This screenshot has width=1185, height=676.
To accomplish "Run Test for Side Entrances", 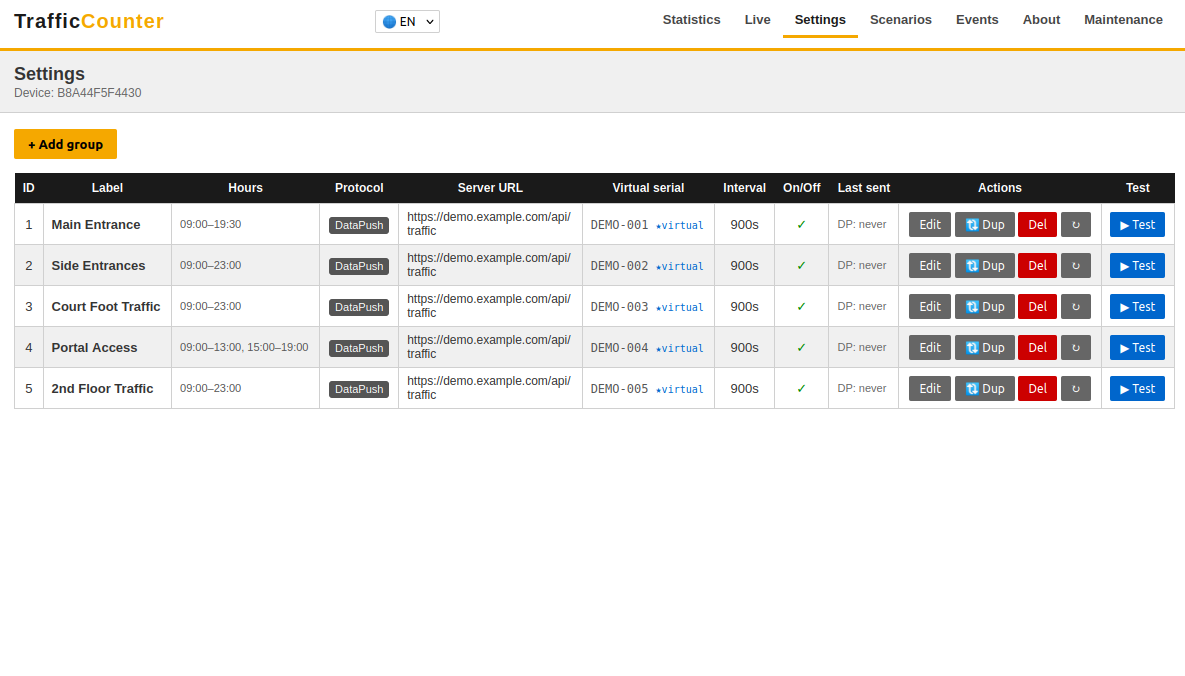I will point(1137,265).
